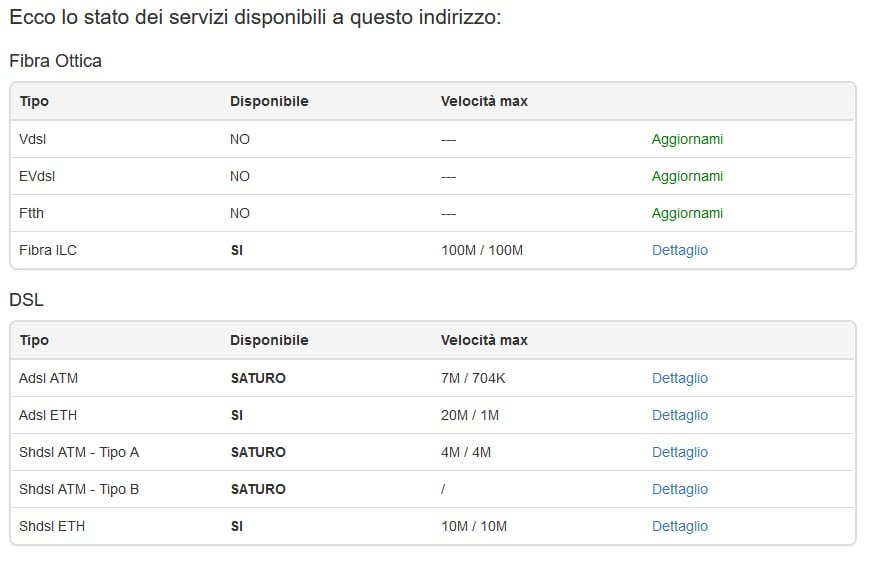878x565 pixels.
Task: Click the 20M / 1M speed value
Action: [x=470, y=415]
